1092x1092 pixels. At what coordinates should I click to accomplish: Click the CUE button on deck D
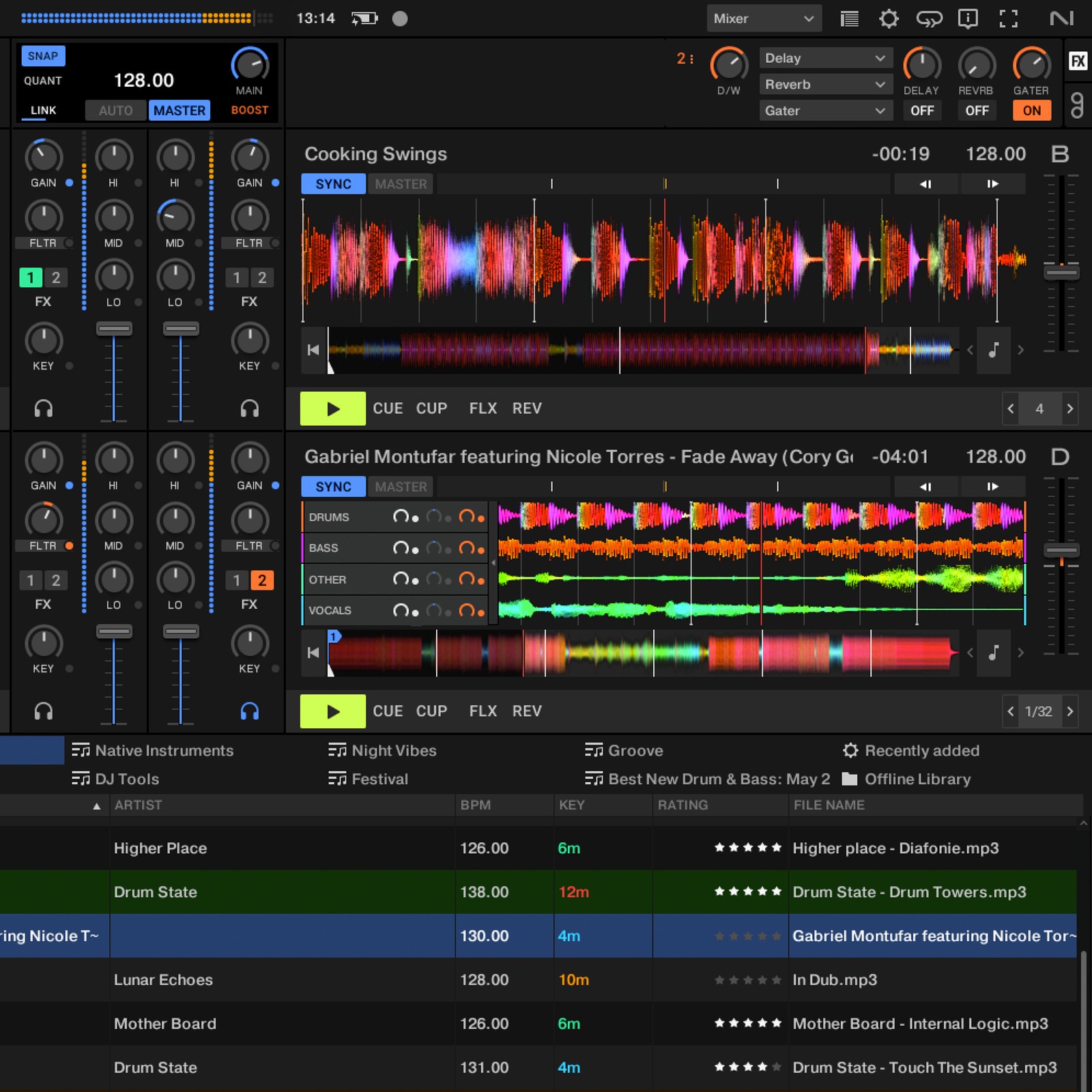tap(387, 710)
